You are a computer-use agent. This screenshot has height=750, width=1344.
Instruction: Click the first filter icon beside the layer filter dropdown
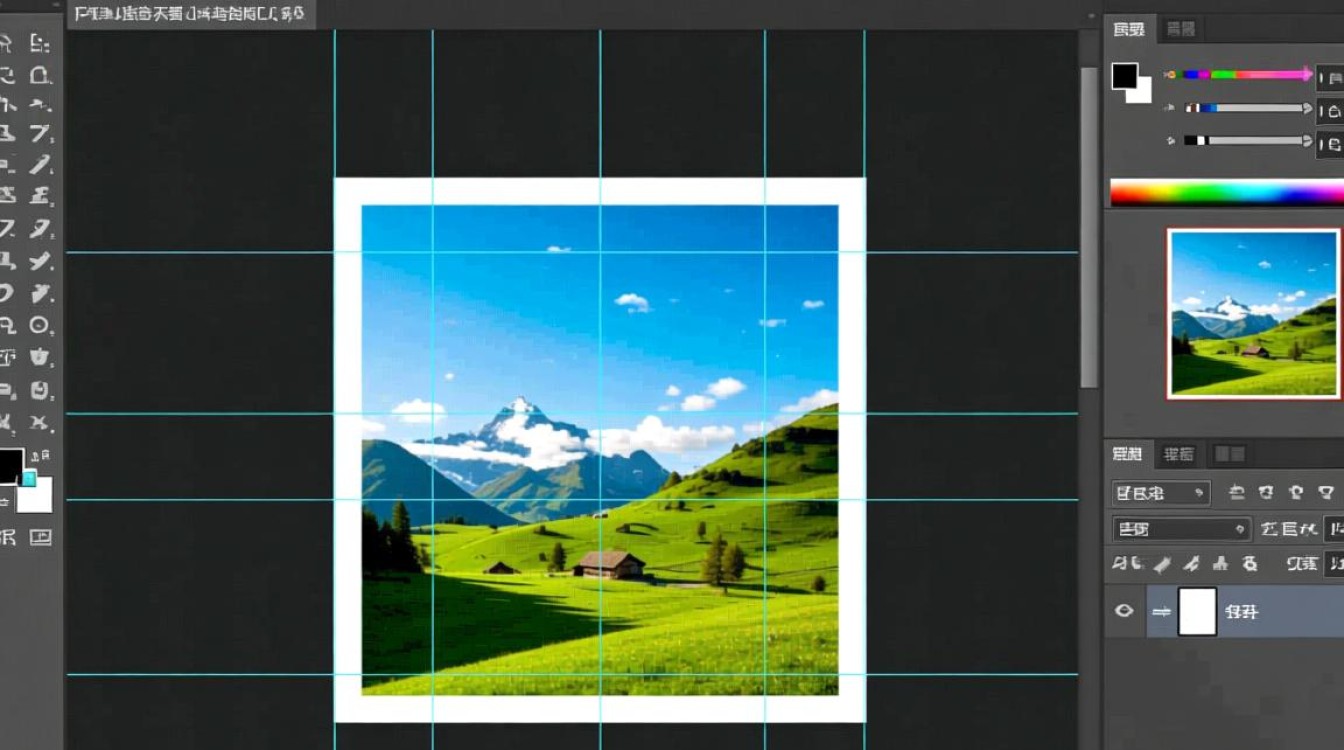(x=1237, y=493)
